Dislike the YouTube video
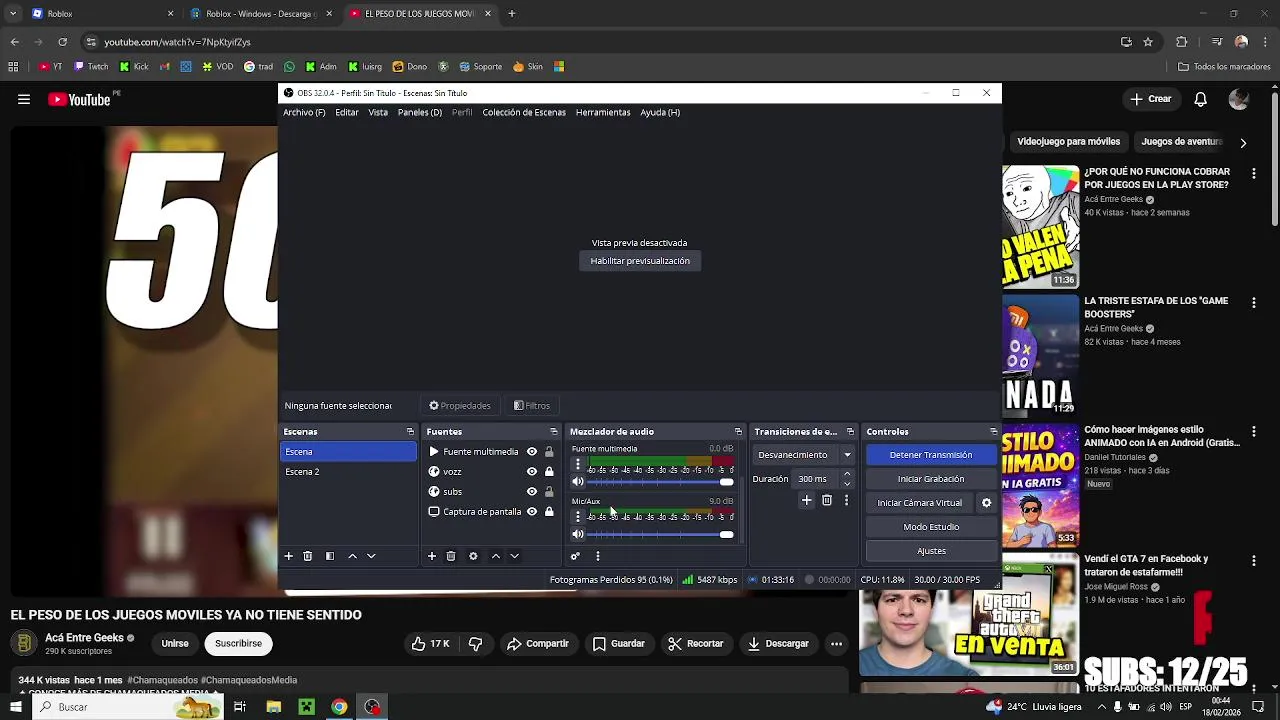The image size is (1280, 720). coord(476,644)
